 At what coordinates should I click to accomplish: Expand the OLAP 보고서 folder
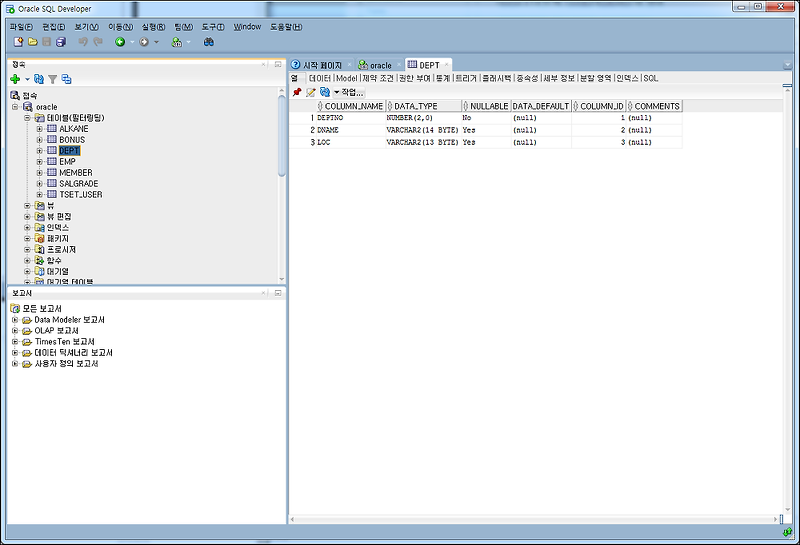click(x=15, y=331)
